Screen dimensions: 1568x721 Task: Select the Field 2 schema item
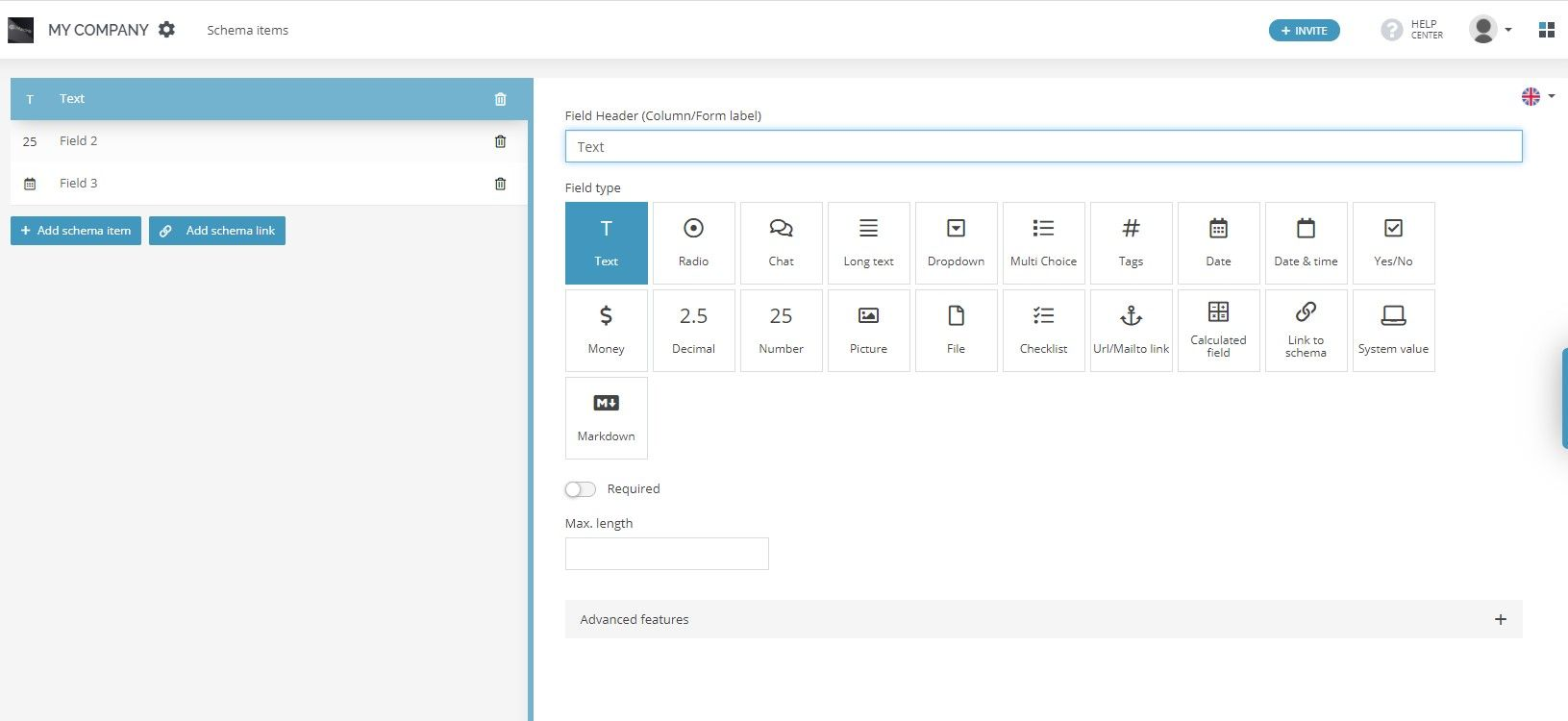pos(270,141)
